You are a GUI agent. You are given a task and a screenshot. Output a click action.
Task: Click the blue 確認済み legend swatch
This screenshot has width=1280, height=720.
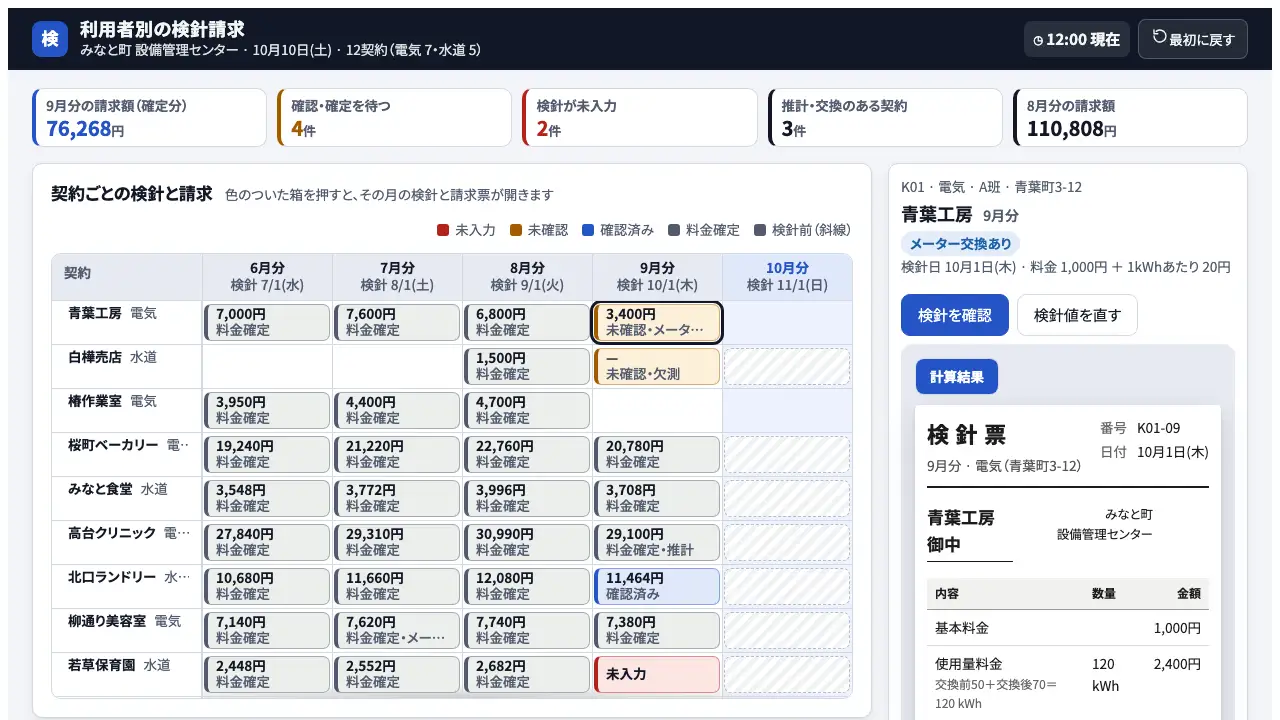coord(588,230)
